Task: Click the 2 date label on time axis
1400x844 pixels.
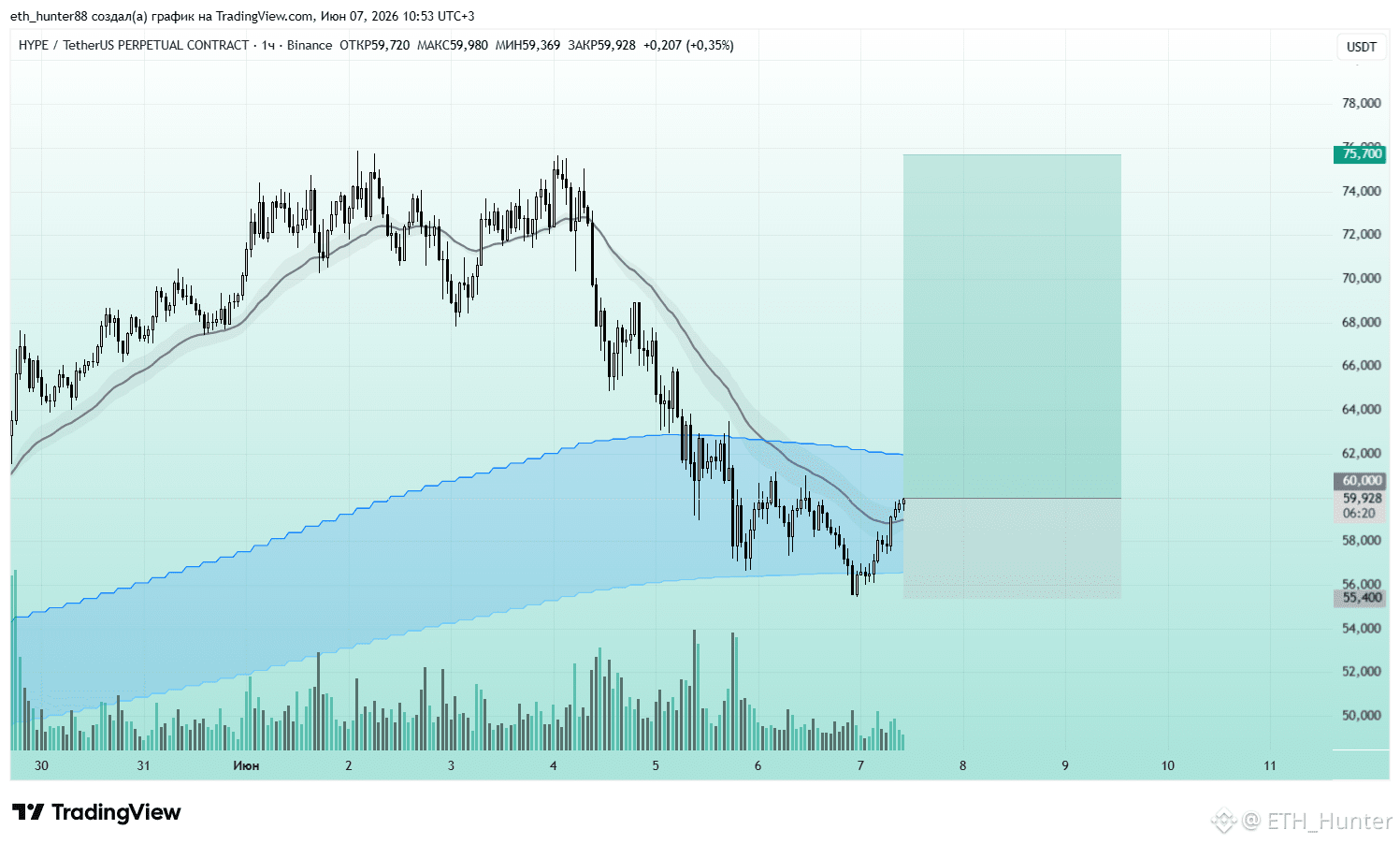Action: coord(349,765)
